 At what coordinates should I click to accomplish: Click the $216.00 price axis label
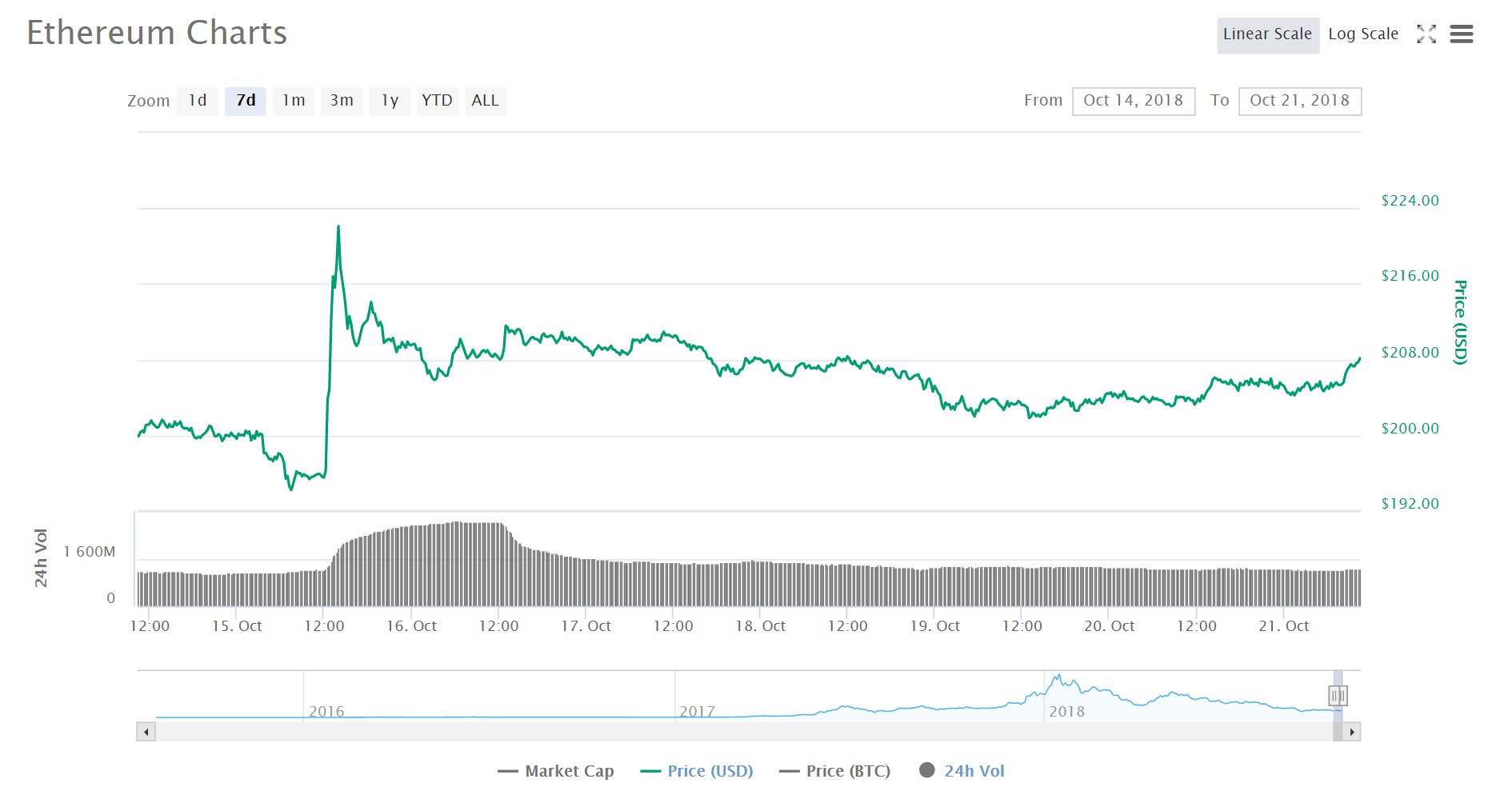[1410, 276]
